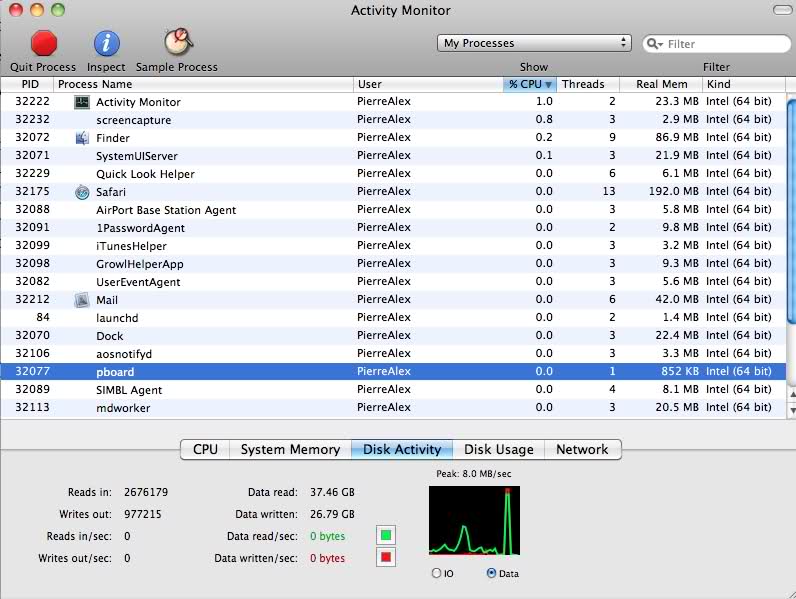Select the mdworker process row
The width and height of the screenshot is (796, 599).
[x=393, y=408]
